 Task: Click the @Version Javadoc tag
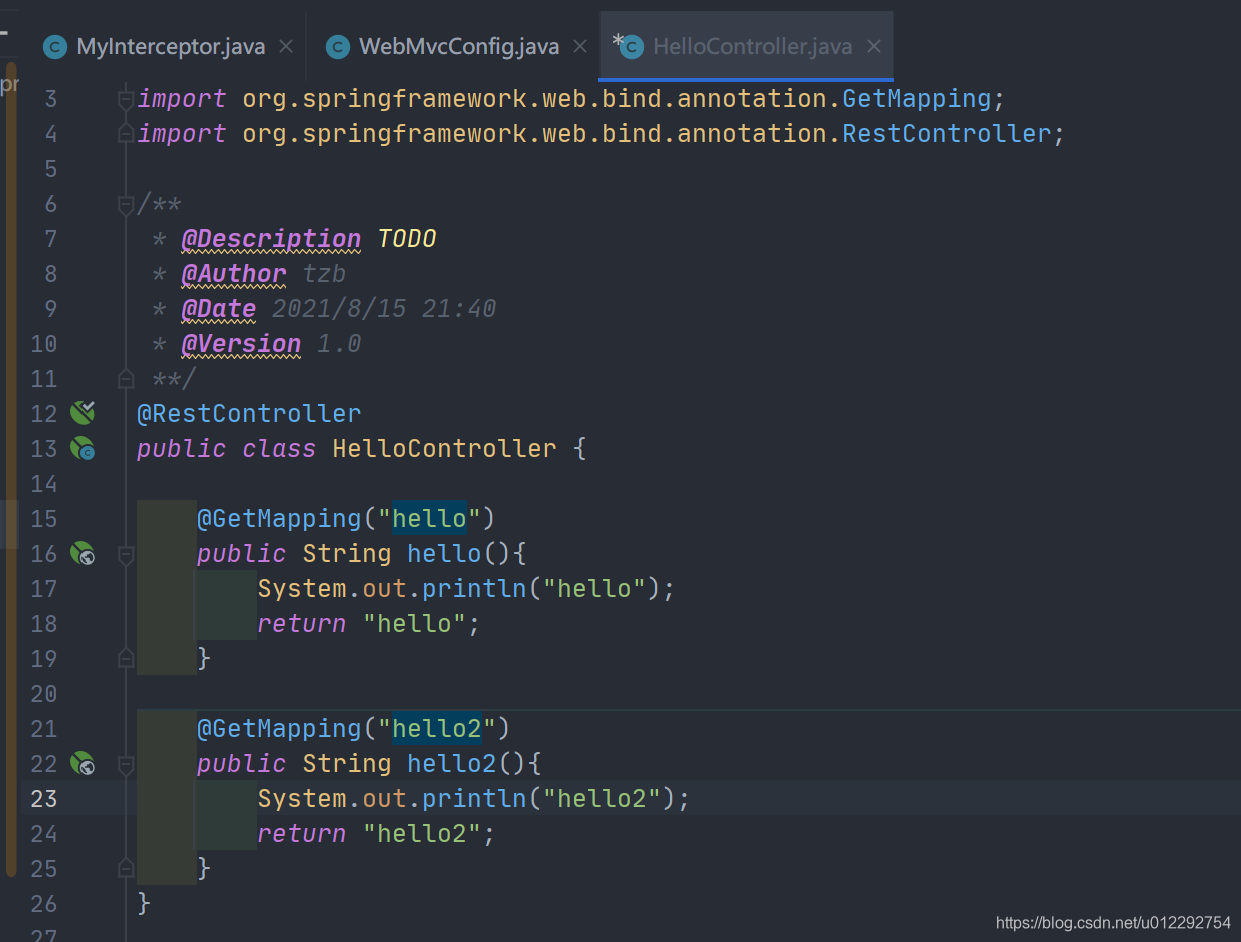[x=241, y=344]
